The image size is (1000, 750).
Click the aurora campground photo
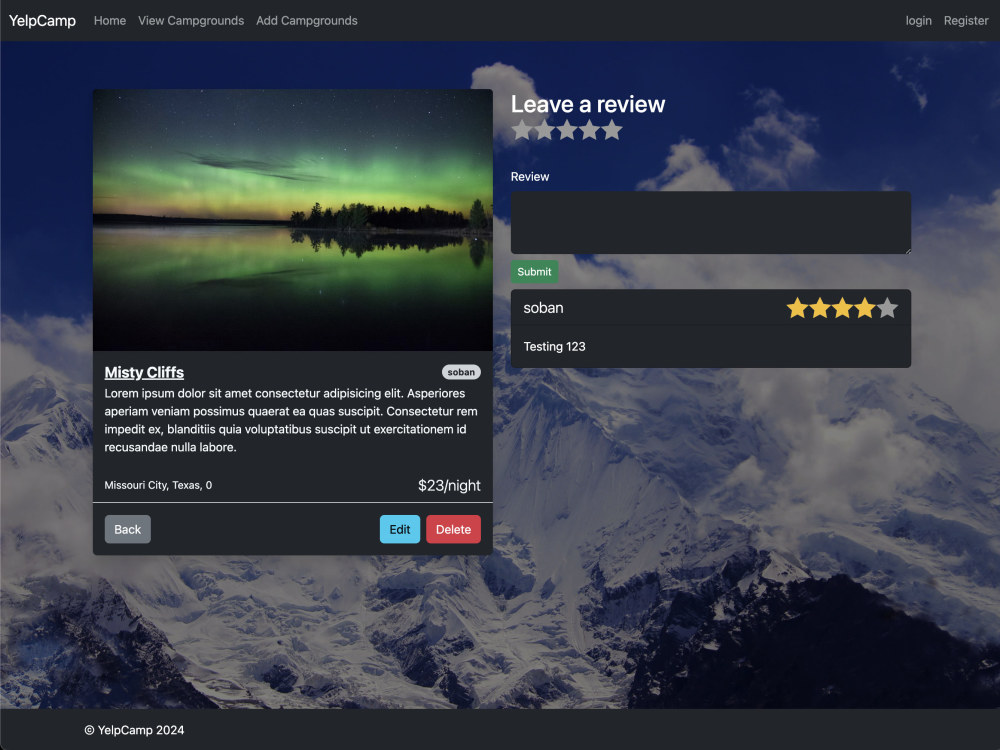click(x=293, y=220)
